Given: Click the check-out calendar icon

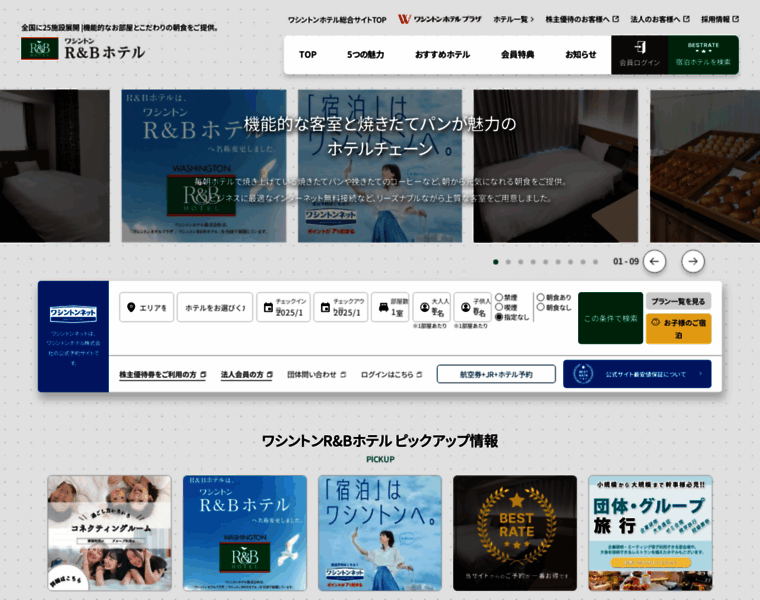Looking at the screenshot, I should click(325, 307).
